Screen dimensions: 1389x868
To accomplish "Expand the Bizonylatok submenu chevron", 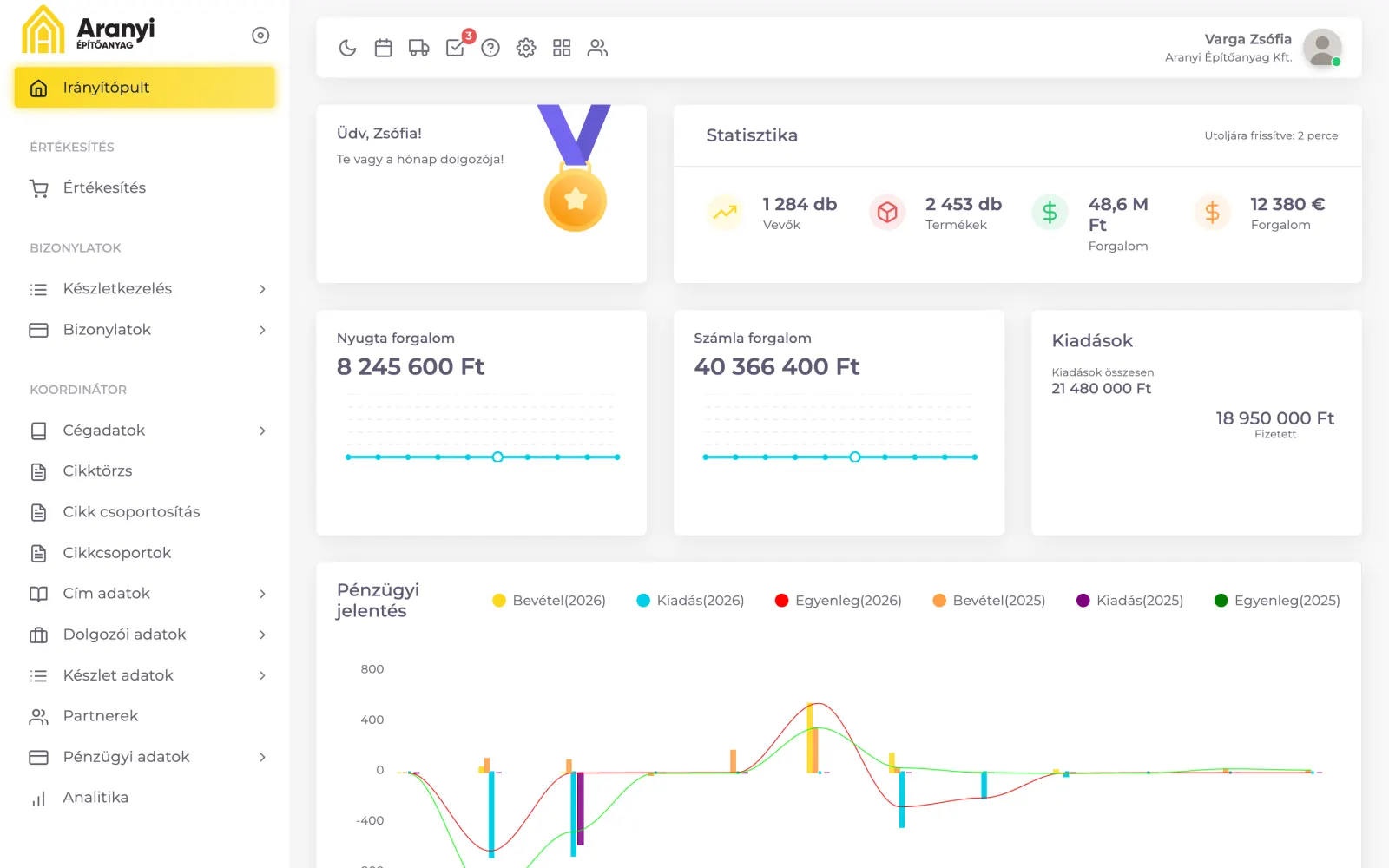I will [262, 330].
